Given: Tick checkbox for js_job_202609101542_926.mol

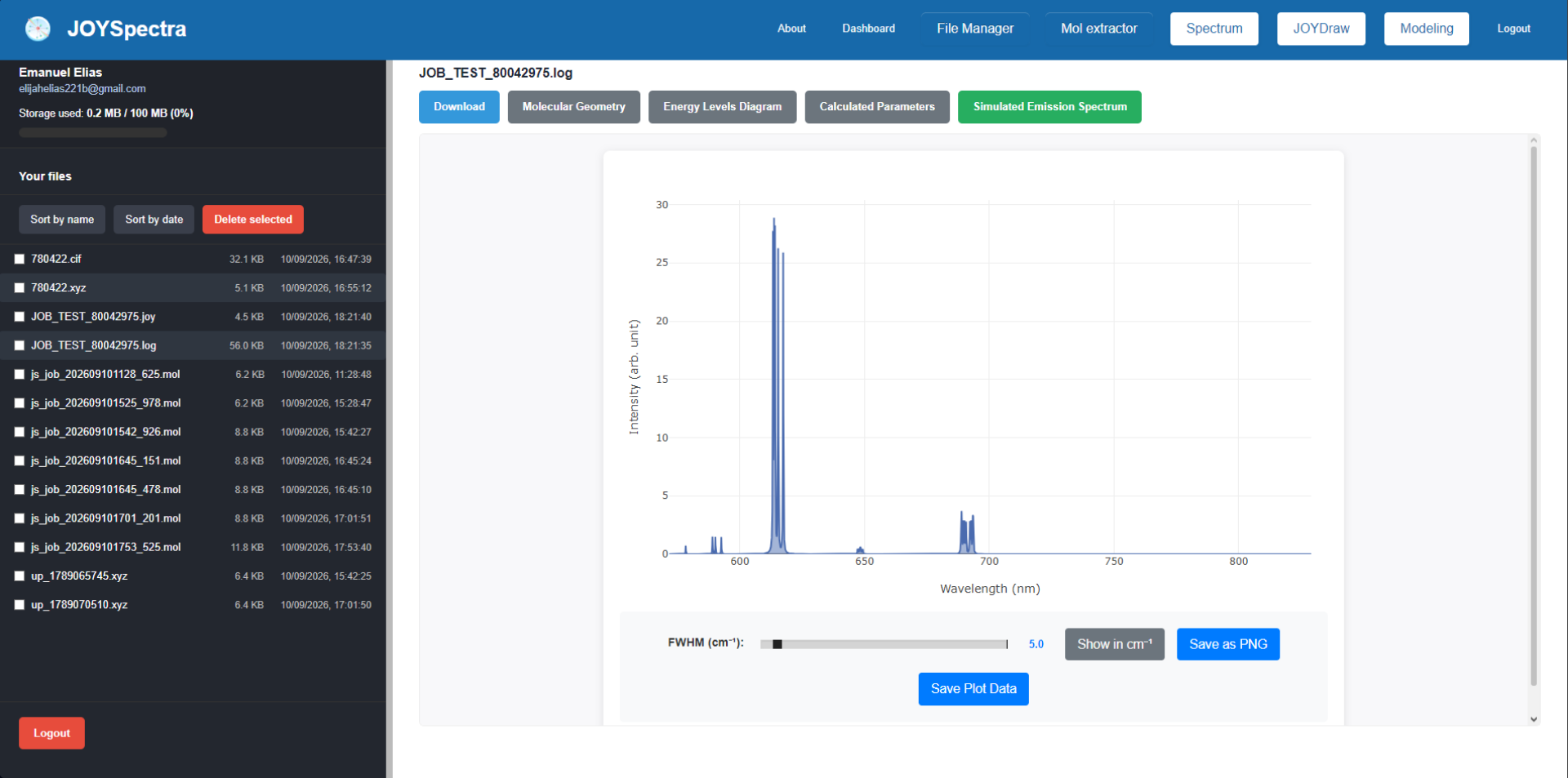Looking at the screenshot, I should [20, 432].
